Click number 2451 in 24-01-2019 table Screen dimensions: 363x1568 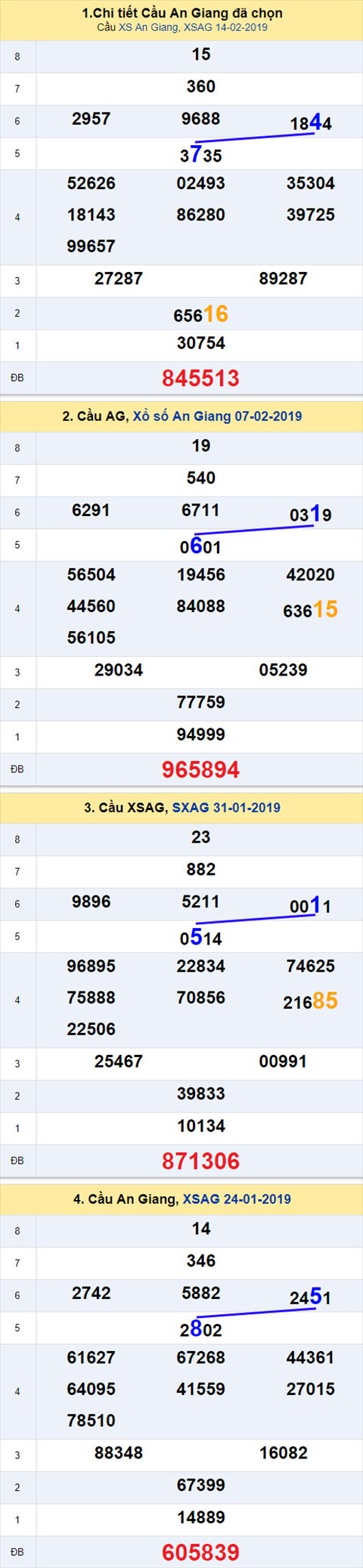coord(311,1297)
